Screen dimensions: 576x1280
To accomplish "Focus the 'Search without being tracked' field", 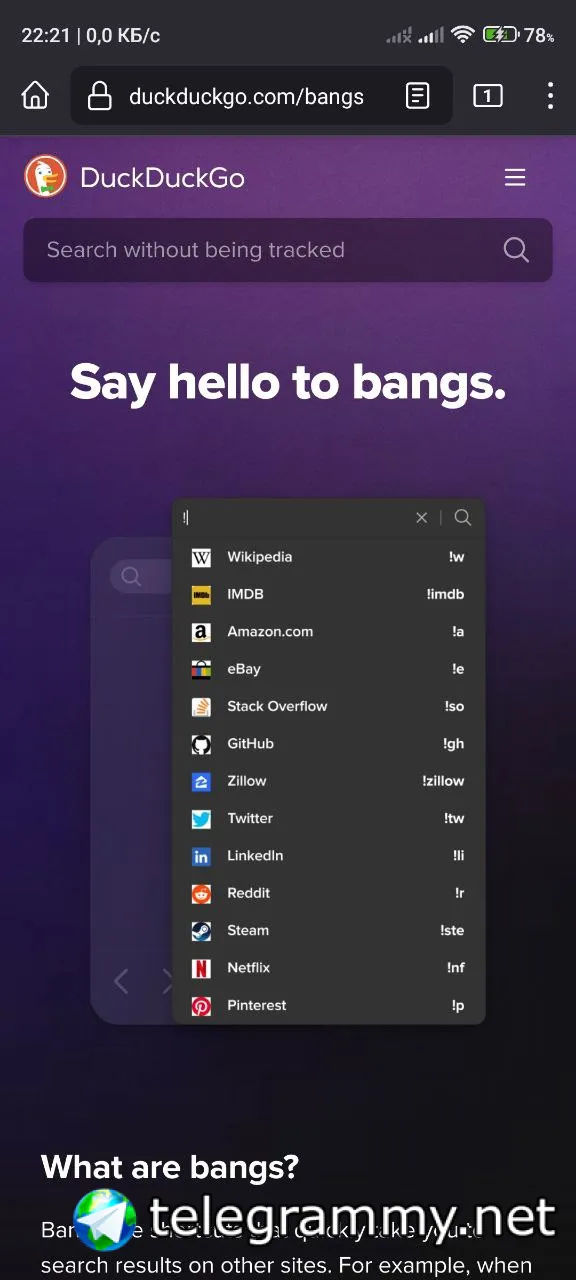I will [x=288, y=250].
